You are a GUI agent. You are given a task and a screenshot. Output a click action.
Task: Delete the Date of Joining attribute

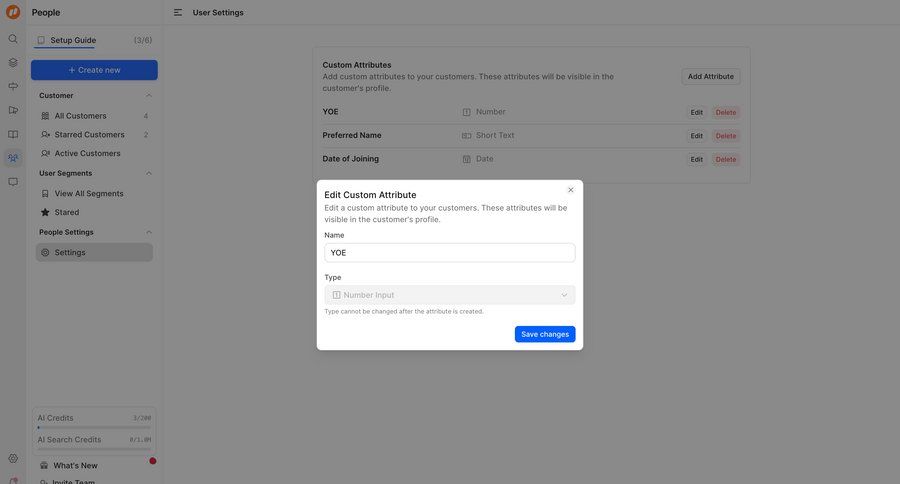coord(726,160)
